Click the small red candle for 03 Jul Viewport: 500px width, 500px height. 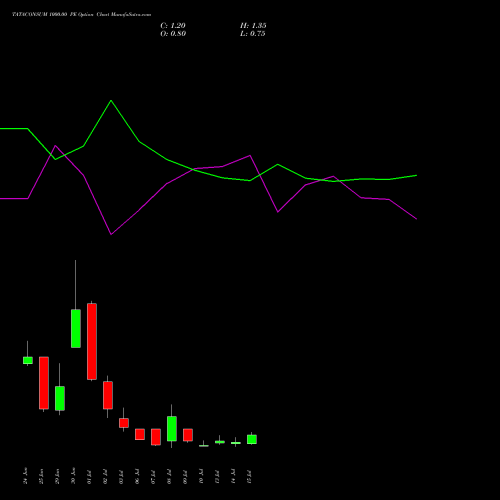(124, 423)
